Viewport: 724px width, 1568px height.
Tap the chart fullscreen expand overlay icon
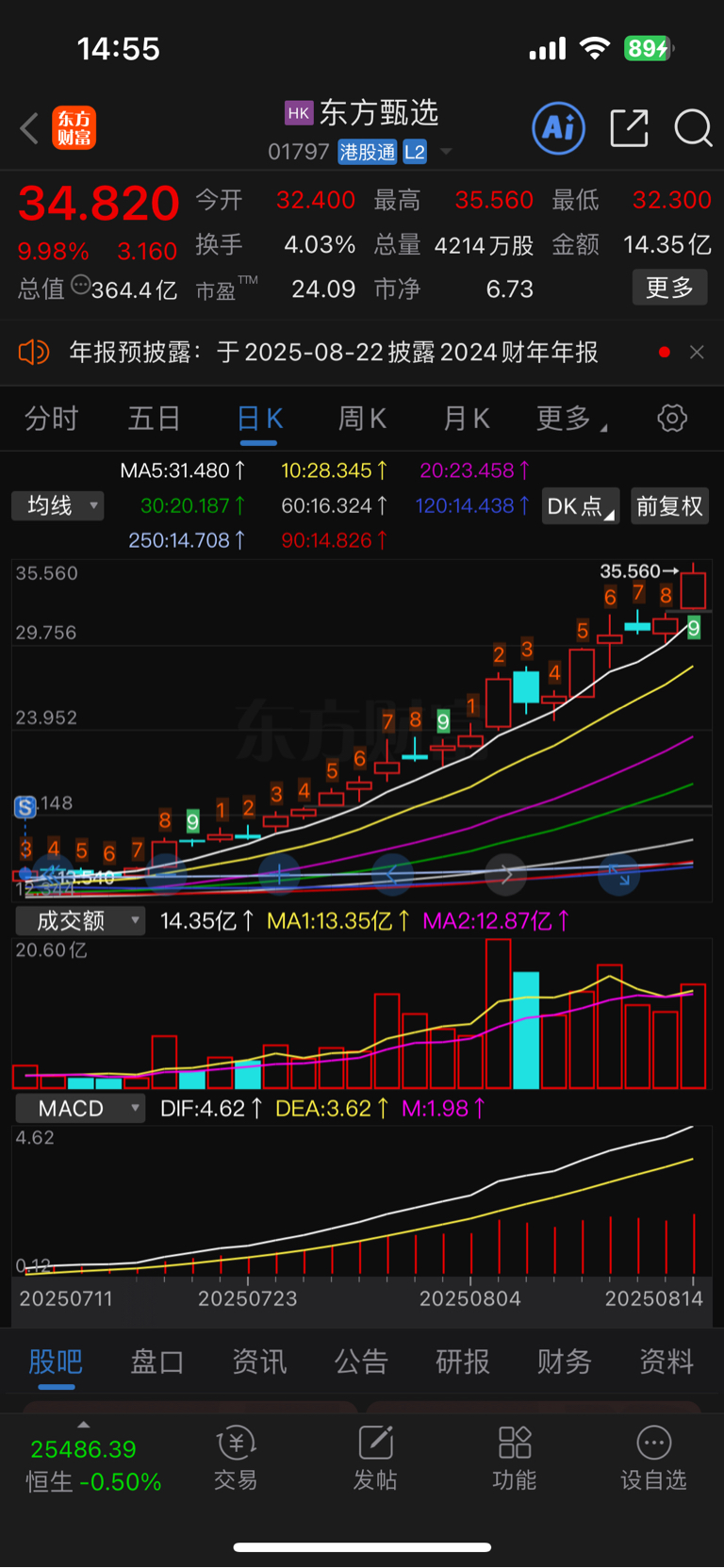click(619, 875)
